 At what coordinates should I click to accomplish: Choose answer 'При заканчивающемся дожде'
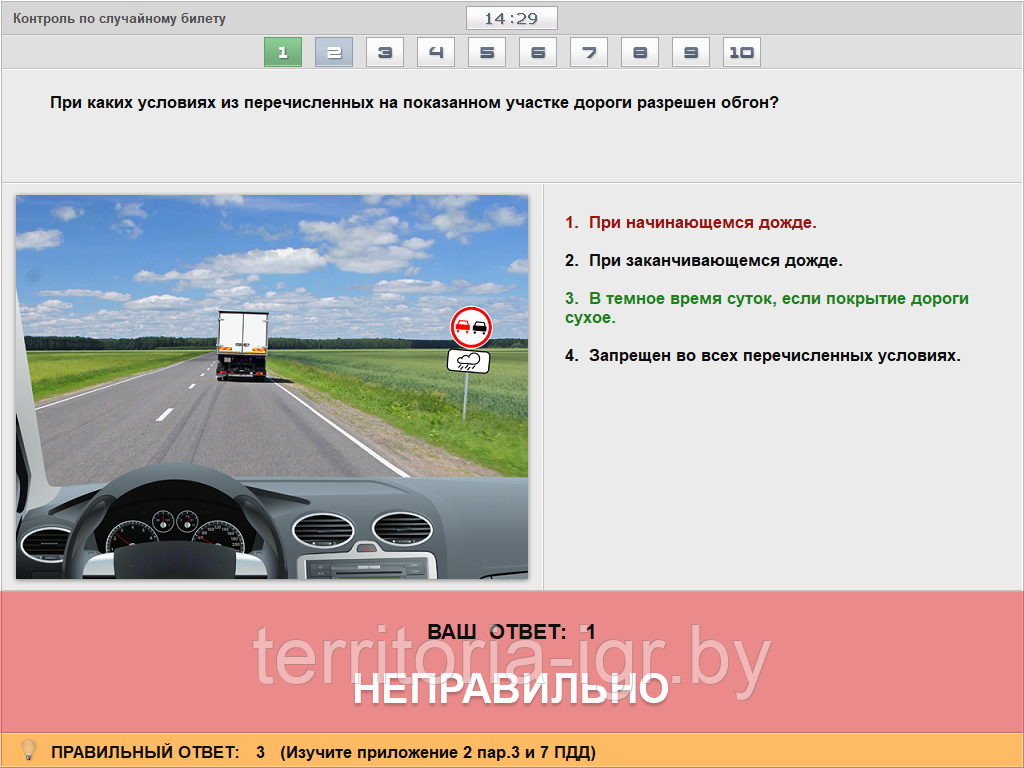click(x=715, y=261)
